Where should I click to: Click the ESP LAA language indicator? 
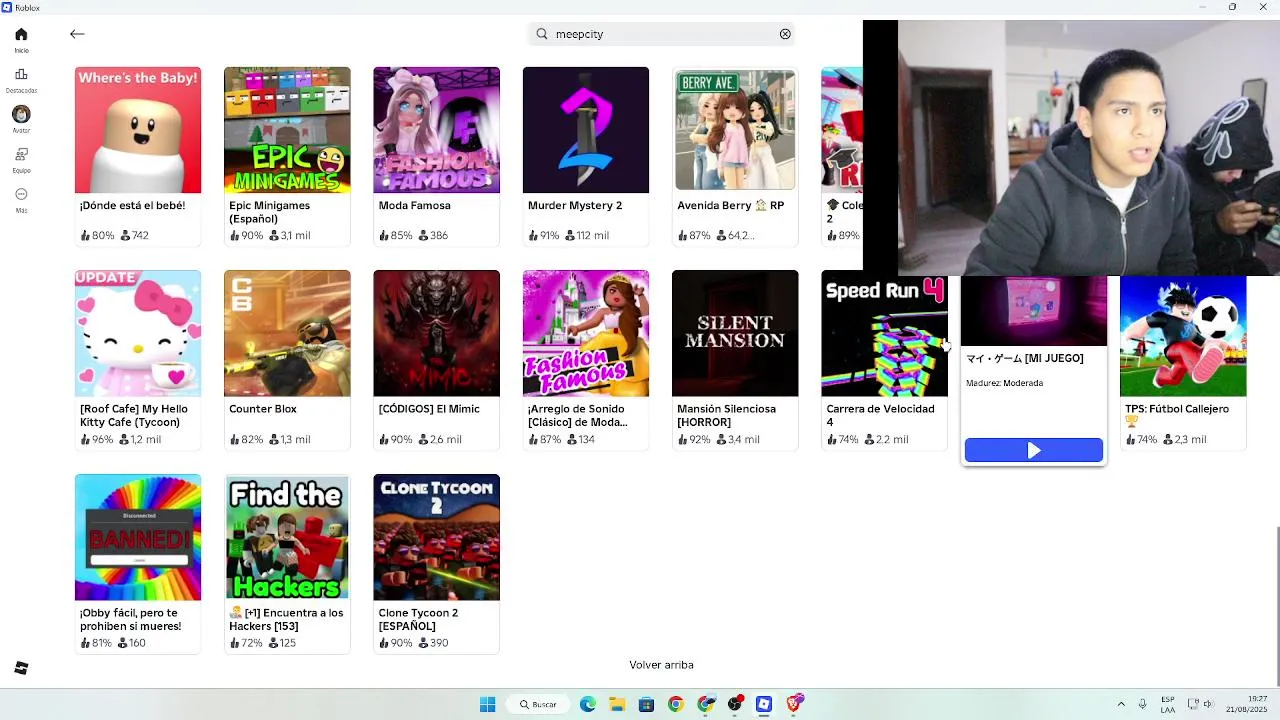click(x=1168, y=704)
